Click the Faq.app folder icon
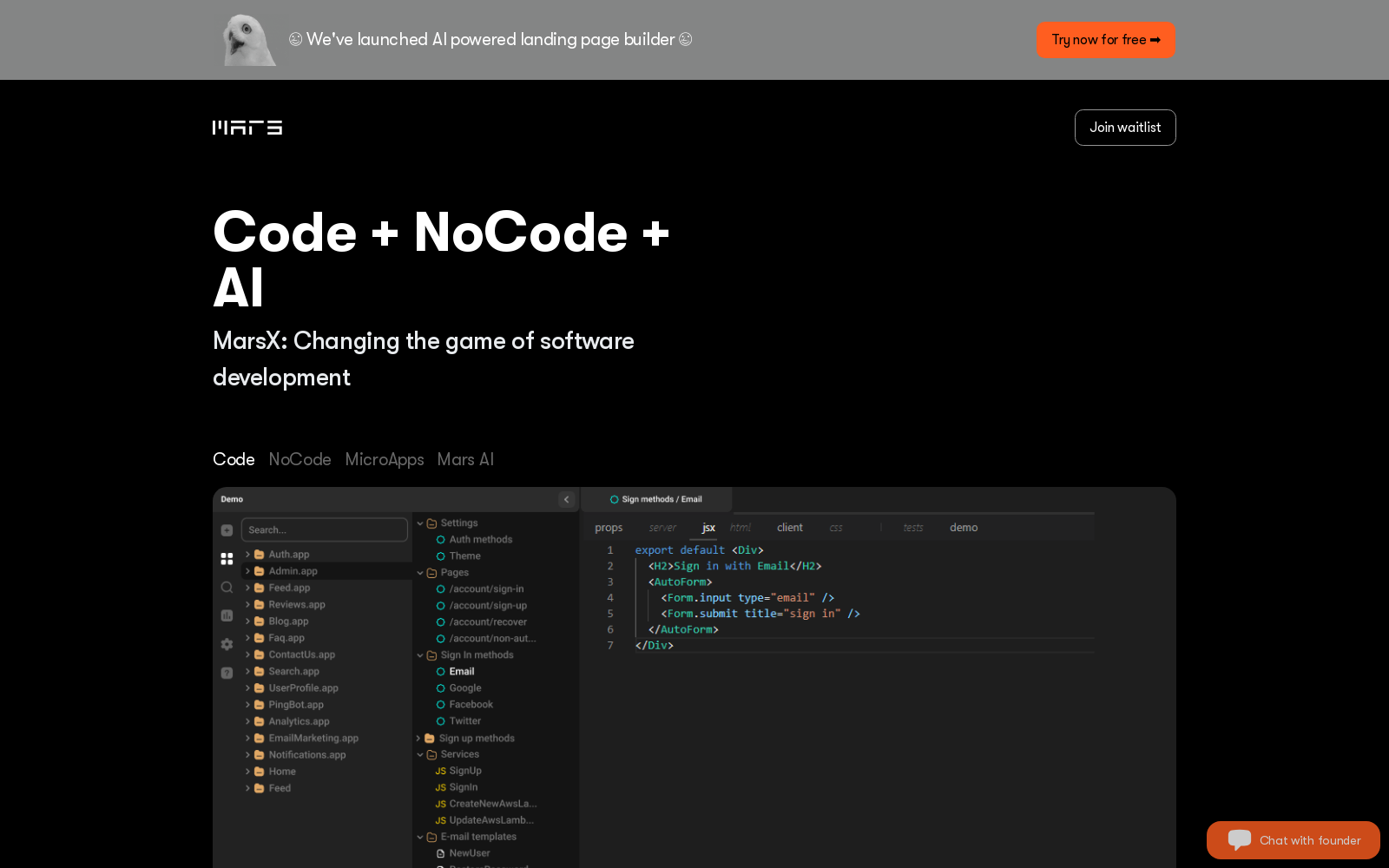The width and height of the screenshot is (1389, 868). [x=259, y=638]
